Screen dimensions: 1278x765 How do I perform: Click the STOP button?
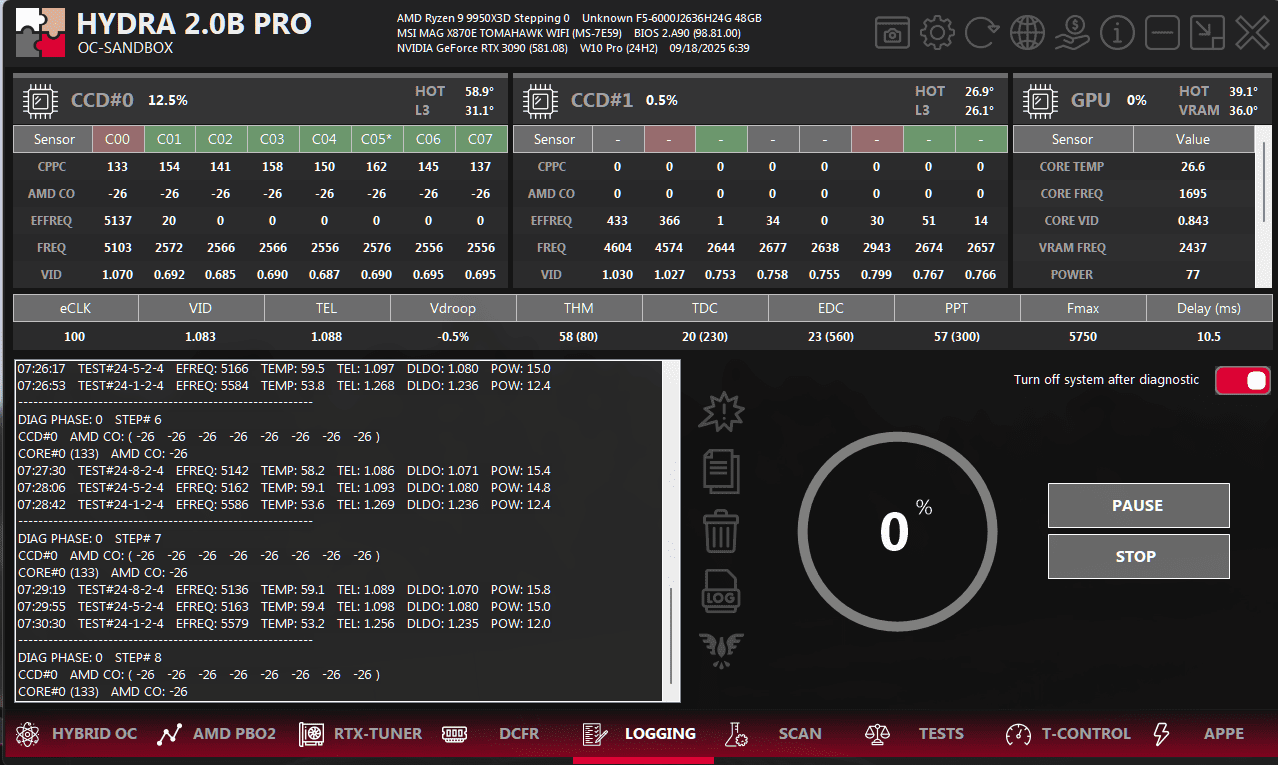coord(1138,556)
